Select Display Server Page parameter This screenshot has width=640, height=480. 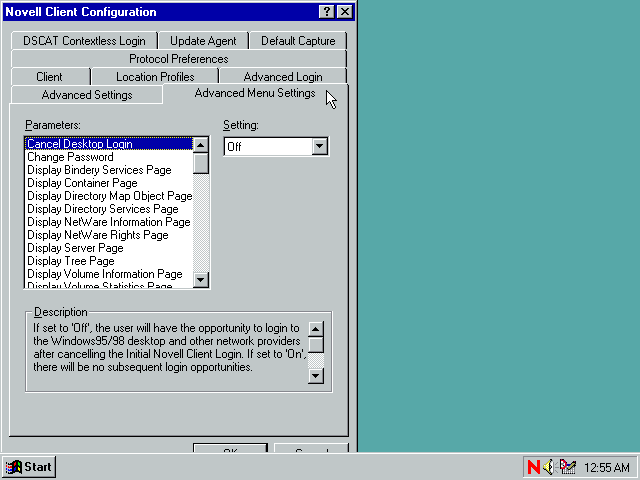75,248
